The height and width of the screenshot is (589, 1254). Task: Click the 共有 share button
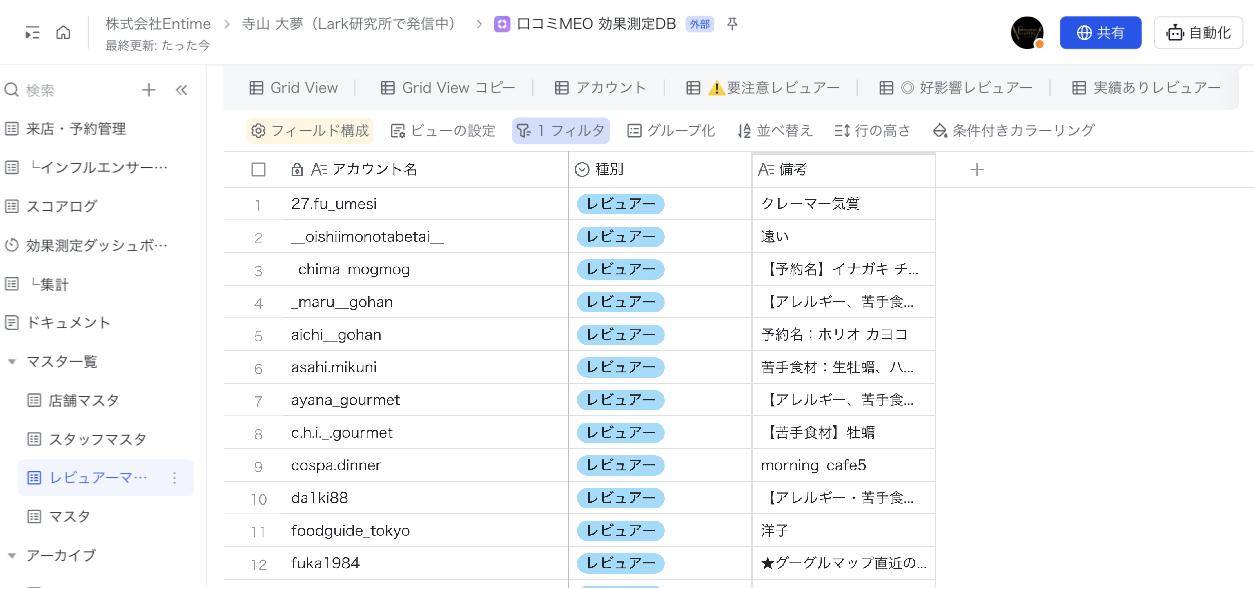click(x=1100, y=33)
